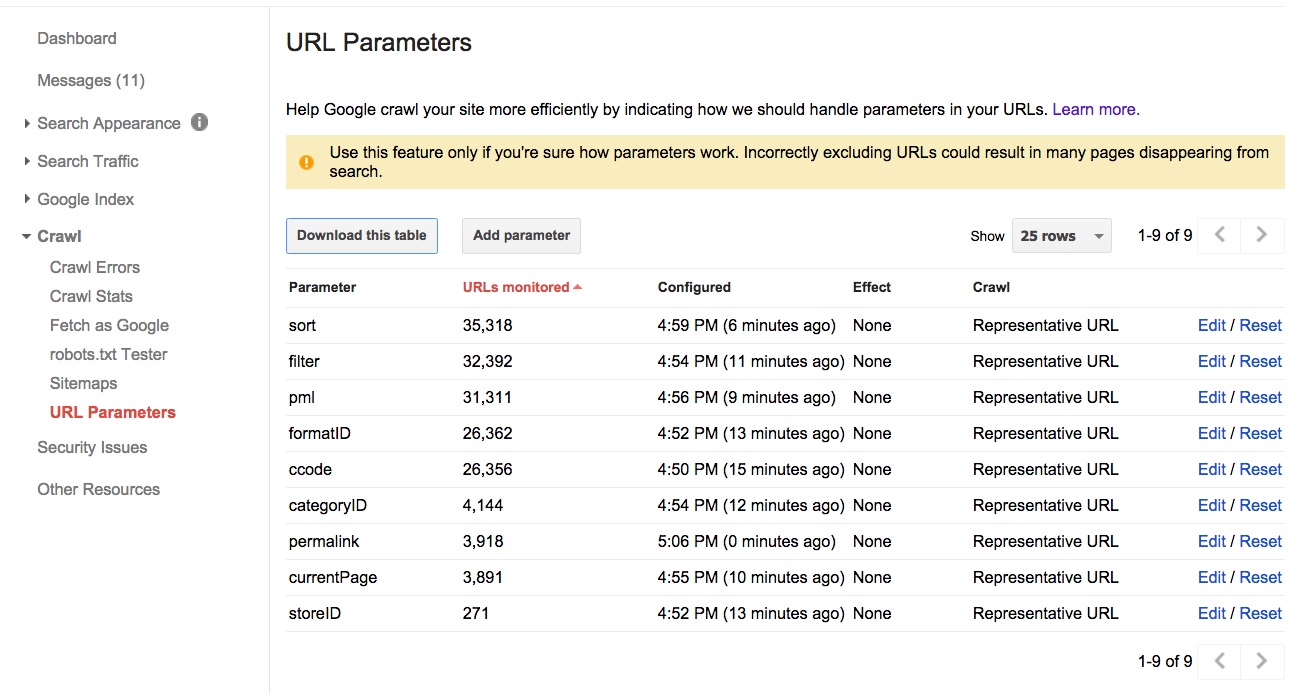Image resolution: width=1304 pixels, height=700 pixels.
Task: Click the top previous-page arrow
Action: [1219, 235]
